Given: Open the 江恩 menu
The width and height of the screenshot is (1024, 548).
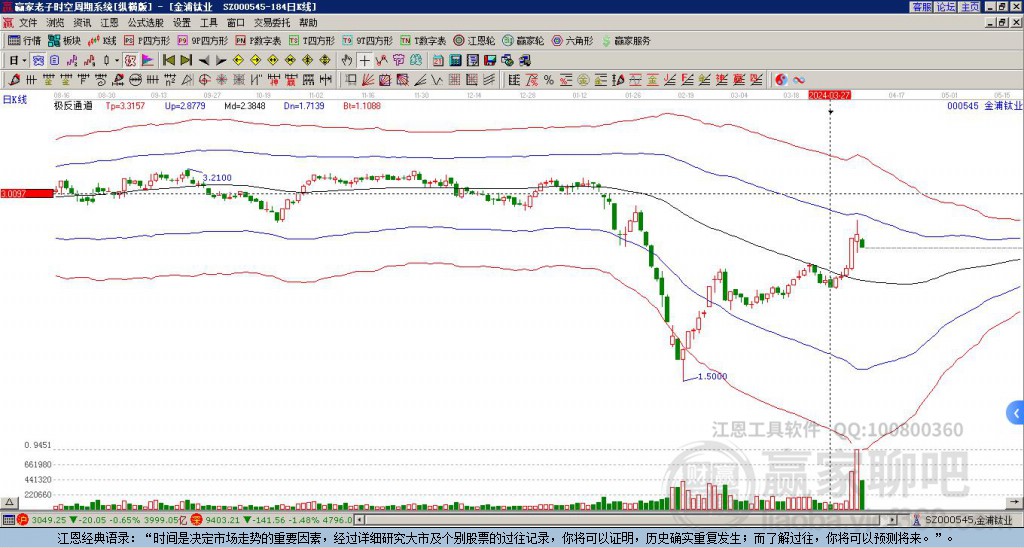Looking at the screenshot, I should [109, 23].
